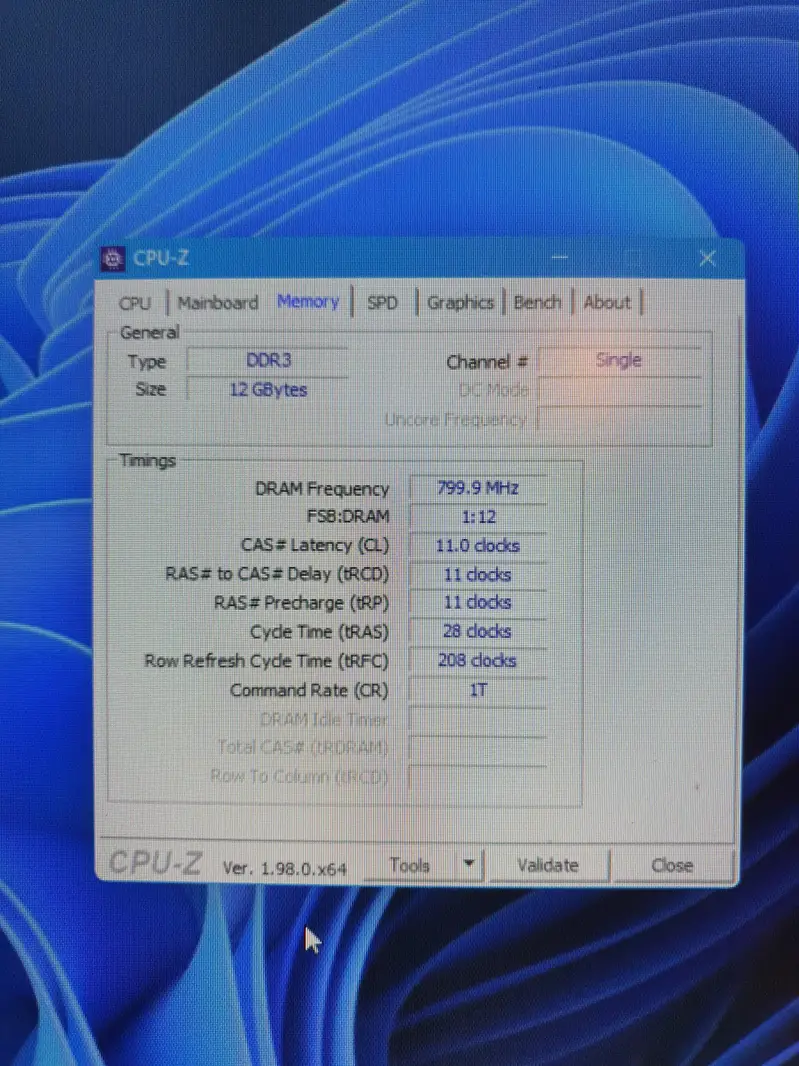Select the Memory tab
The width and height of the screenshot is (799, 1066).
308,301
